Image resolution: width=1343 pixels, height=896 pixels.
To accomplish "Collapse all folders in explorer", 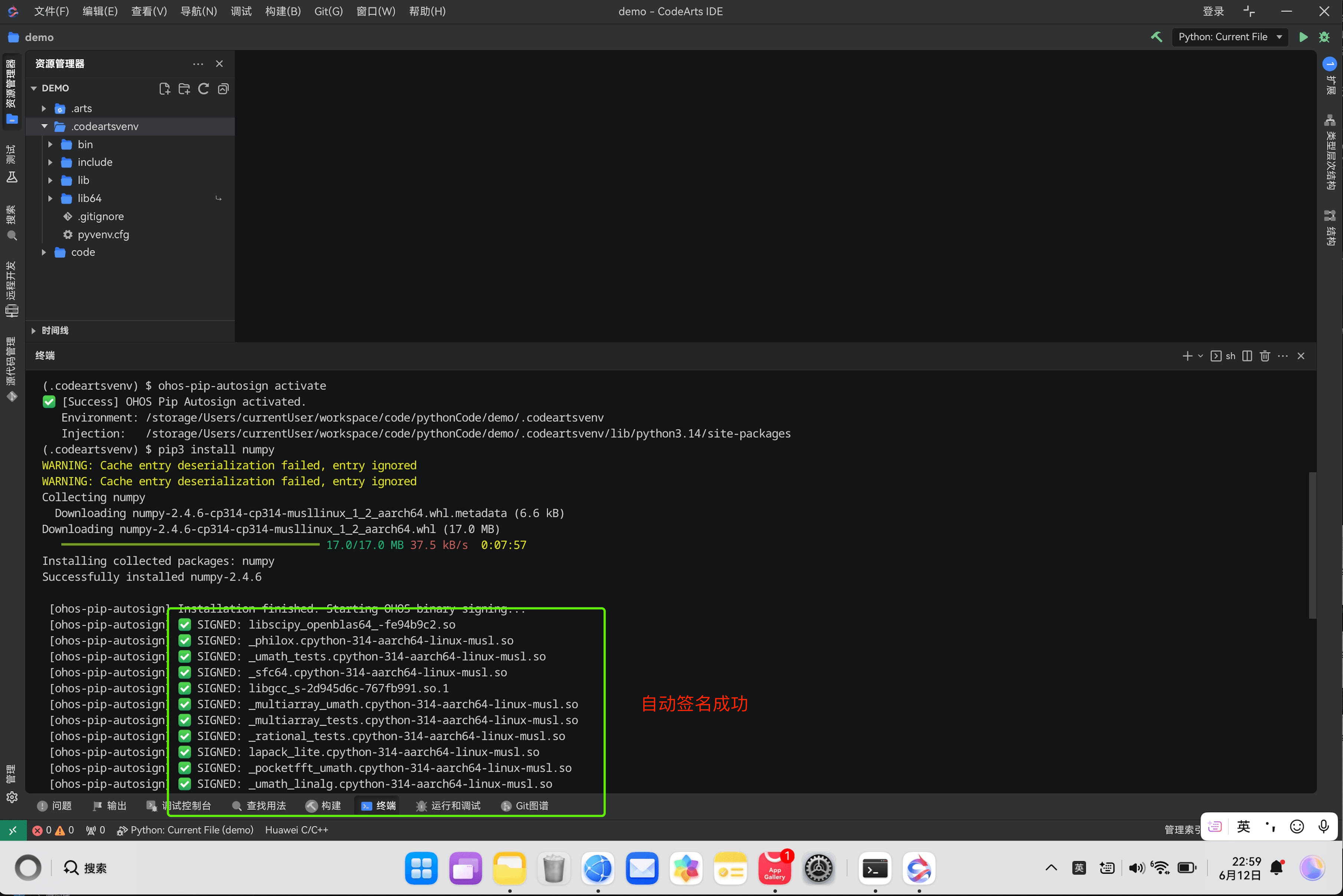I will pyautogui.click(x=223, y=89).
